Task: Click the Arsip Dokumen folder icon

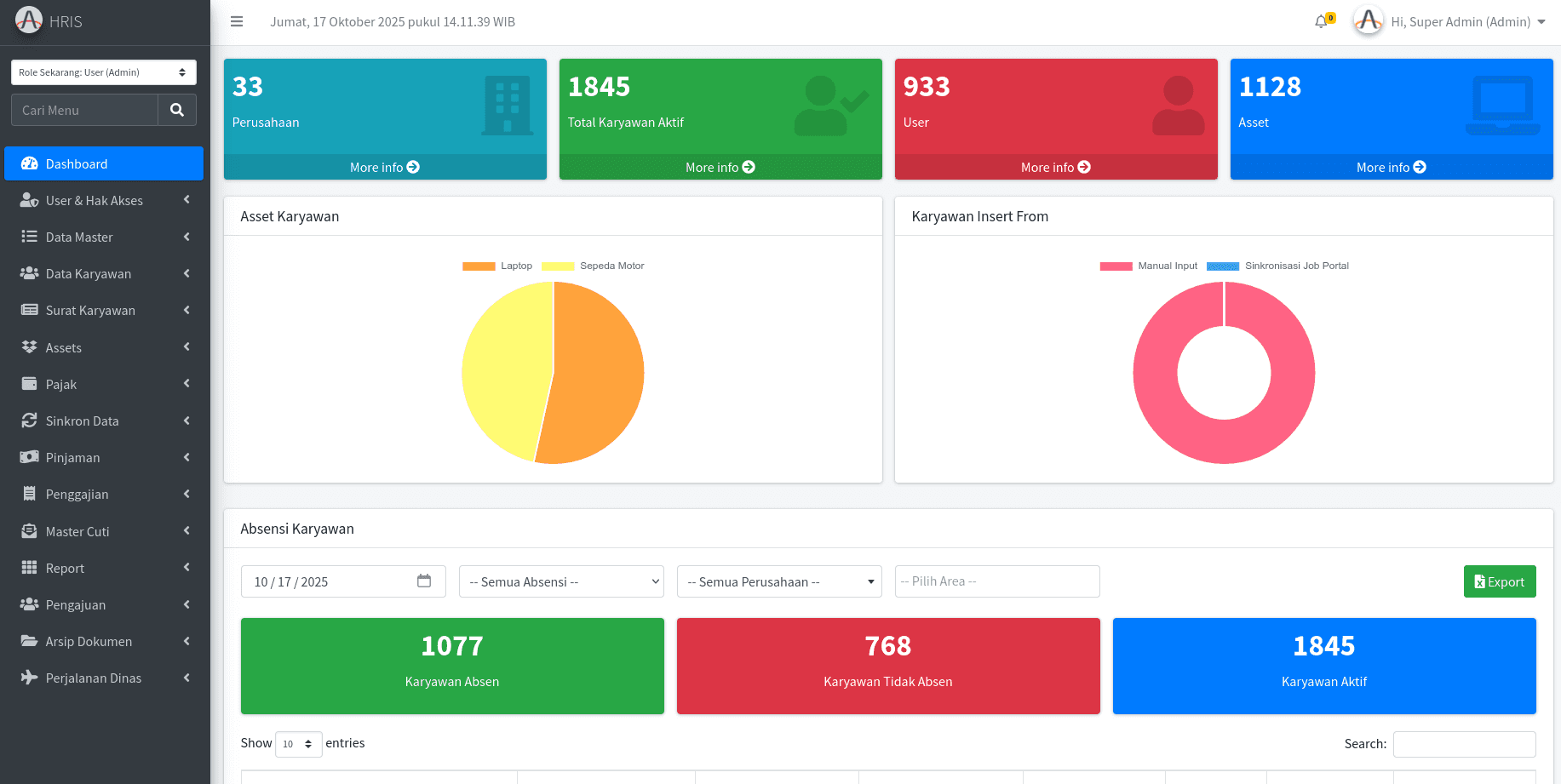Action: 30,641
